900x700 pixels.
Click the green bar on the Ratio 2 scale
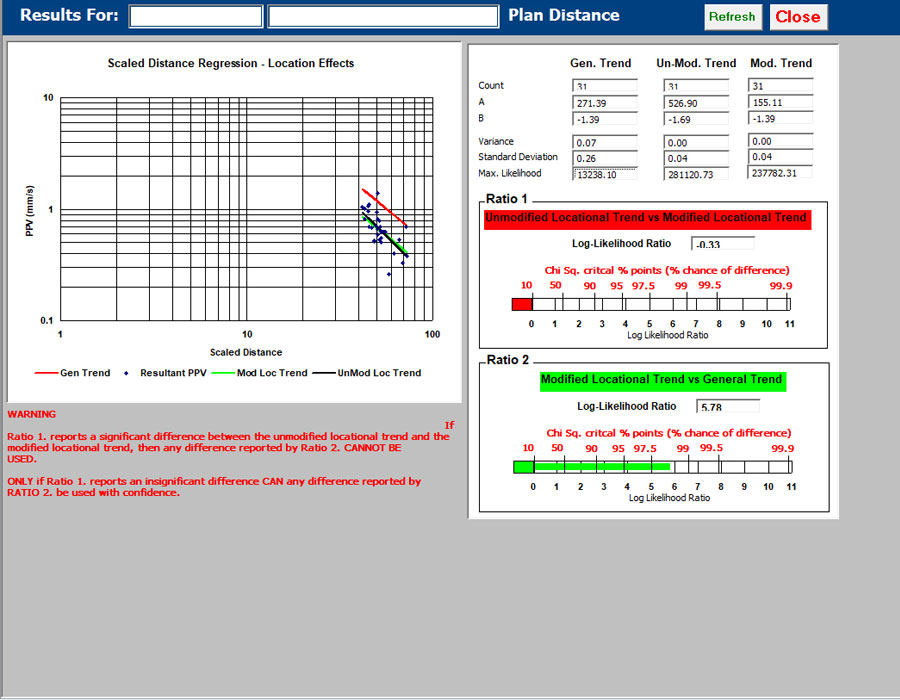[590, 466]
